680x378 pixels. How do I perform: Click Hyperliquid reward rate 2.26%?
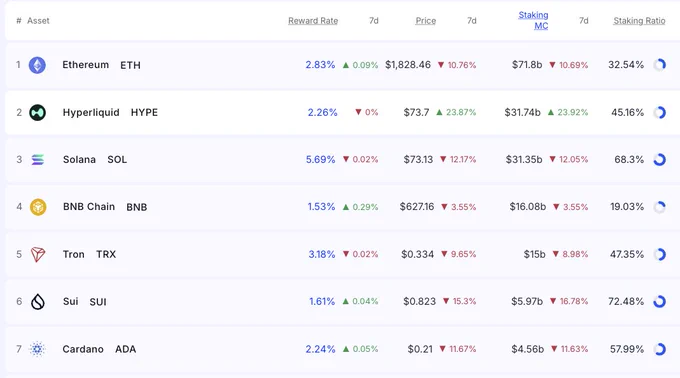pos(322,112)
